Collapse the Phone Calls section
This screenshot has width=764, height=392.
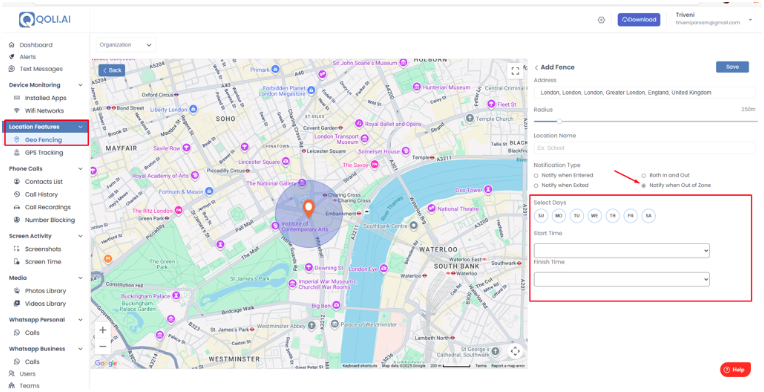[x=80, y=169]
